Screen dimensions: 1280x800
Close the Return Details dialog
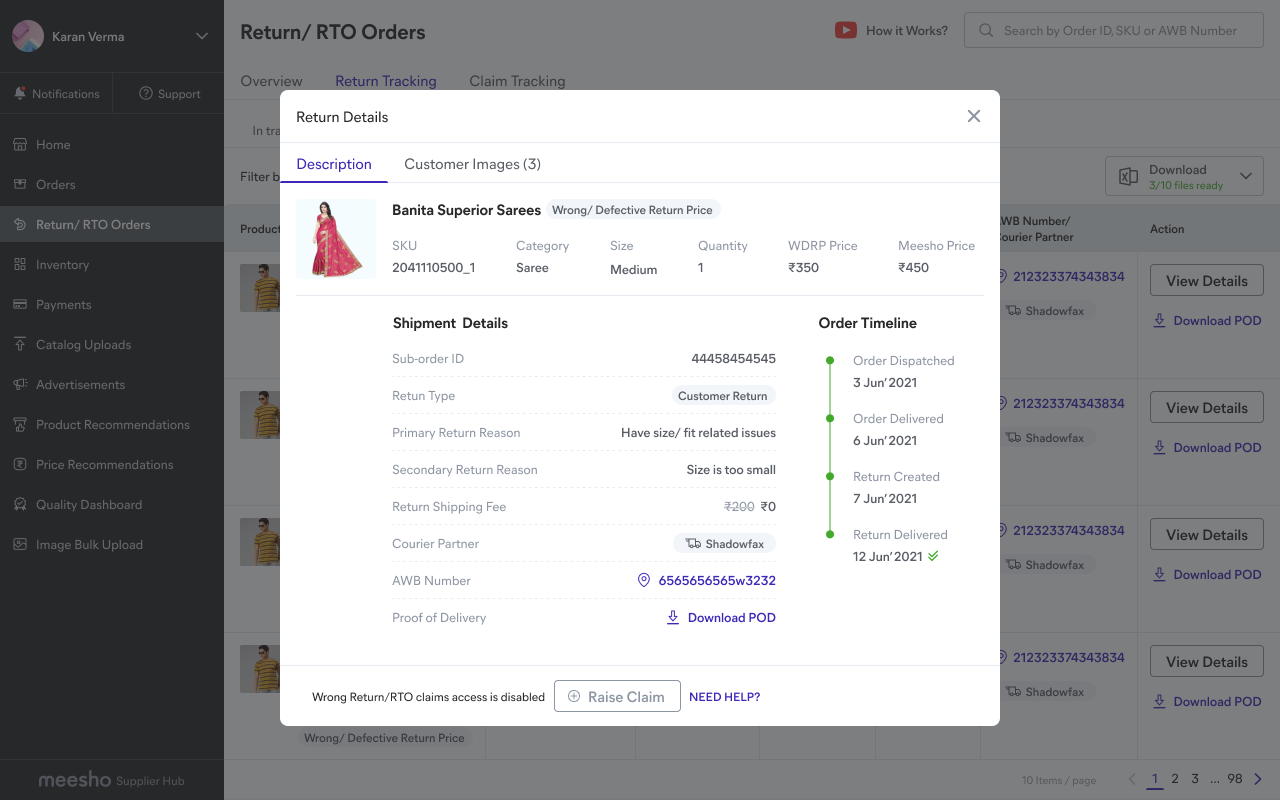click(974, 116)
